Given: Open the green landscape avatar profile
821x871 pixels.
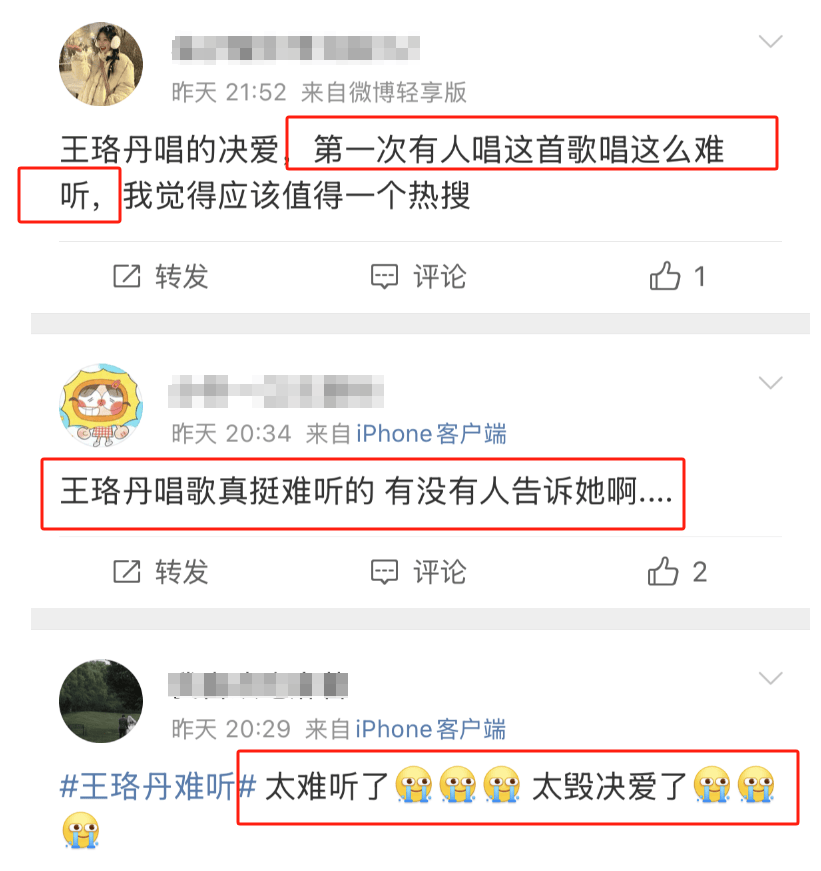Looking at the screenshot, I should pos(101,701).
